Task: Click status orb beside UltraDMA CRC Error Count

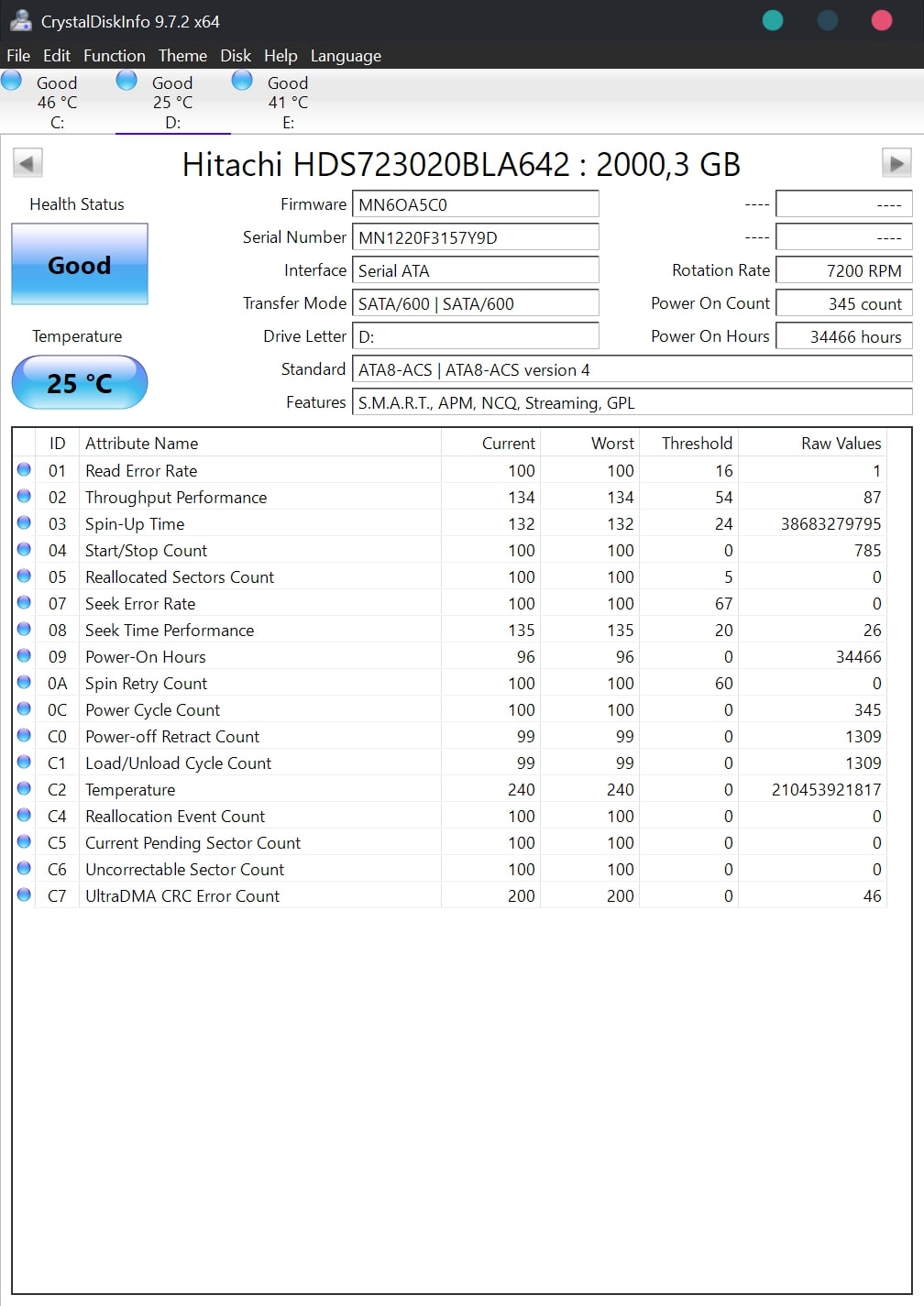Action: pos(24,895)
